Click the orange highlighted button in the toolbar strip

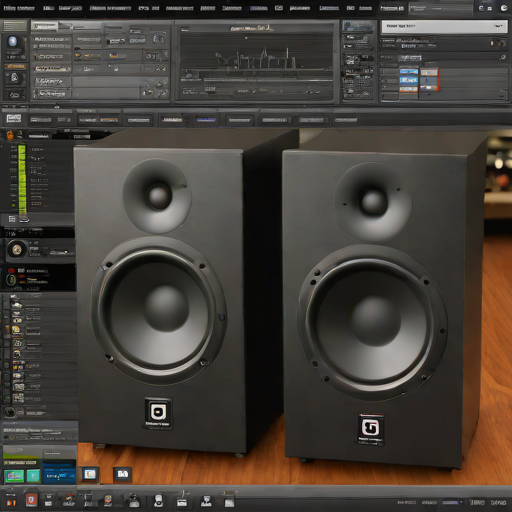109,120
